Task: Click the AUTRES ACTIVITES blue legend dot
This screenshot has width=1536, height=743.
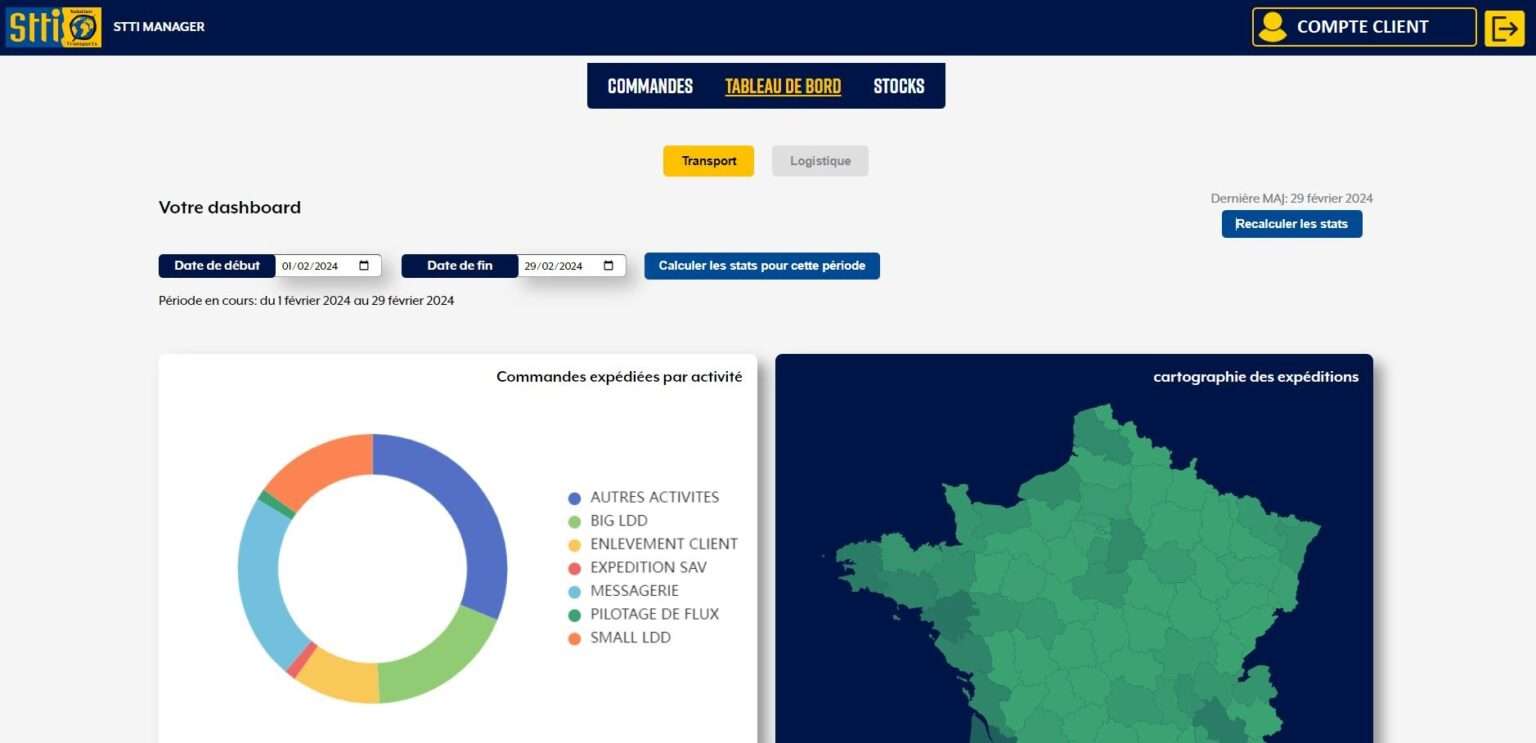Action: click(x=574, y=497)
